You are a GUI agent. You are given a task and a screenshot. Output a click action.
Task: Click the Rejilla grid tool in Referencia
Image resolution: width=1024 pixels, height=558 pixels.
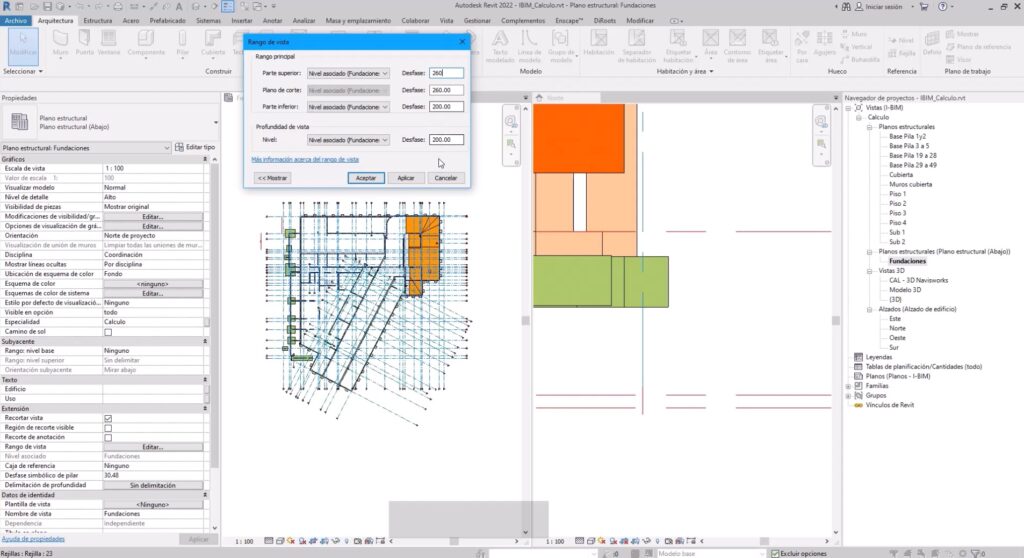point(901,53)
